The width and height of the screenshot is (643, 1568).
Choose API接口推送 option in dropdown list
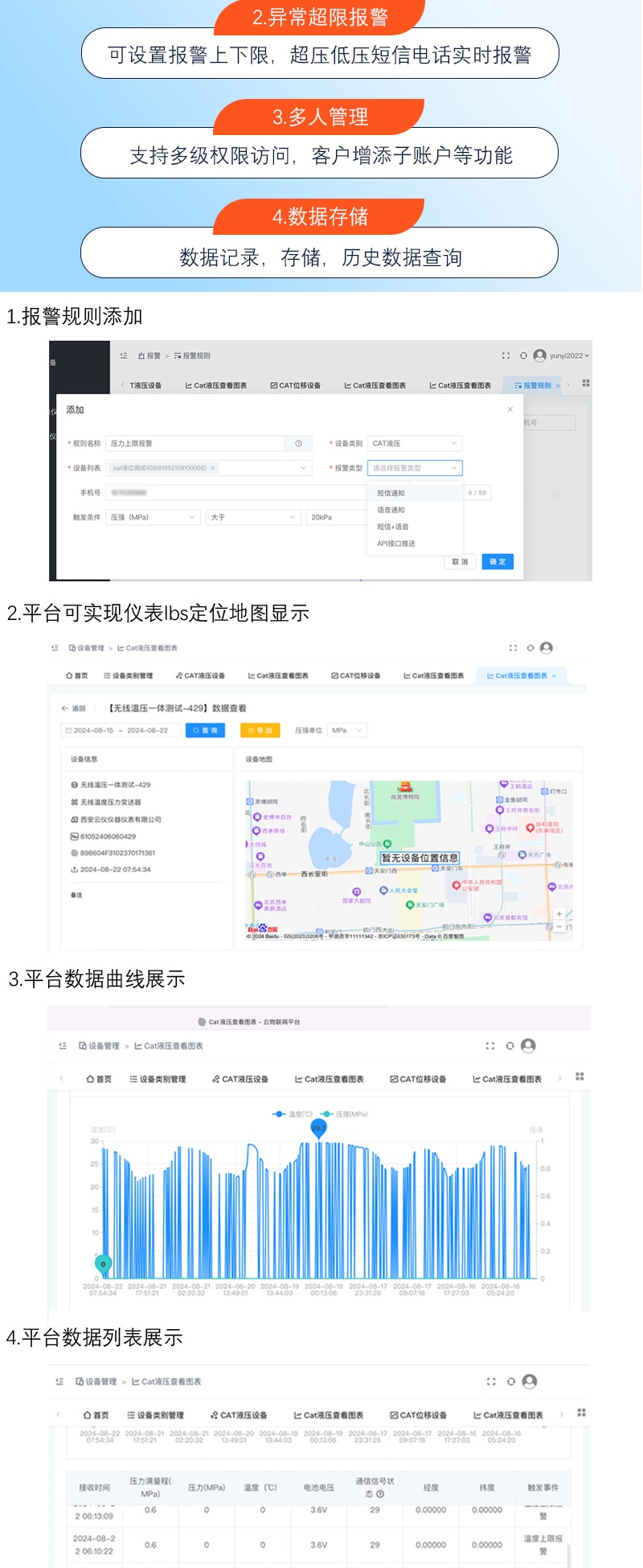point(396,544)
